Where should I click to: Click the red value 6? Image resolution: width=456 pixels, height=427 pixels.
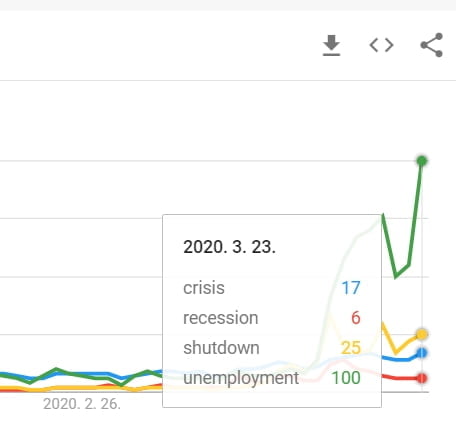tap(356, 318)
